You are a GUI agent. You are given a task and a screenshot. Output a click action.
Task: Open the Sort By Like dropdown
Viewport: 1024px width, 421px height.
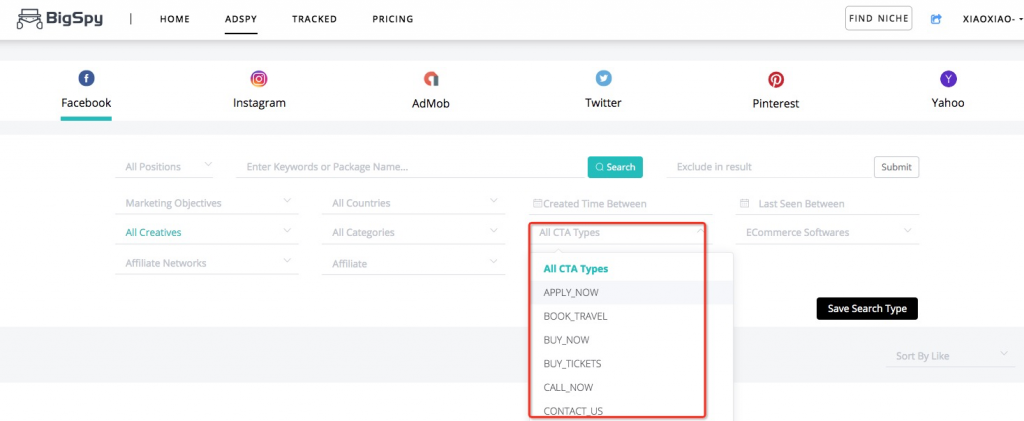(x=950, y=356)
